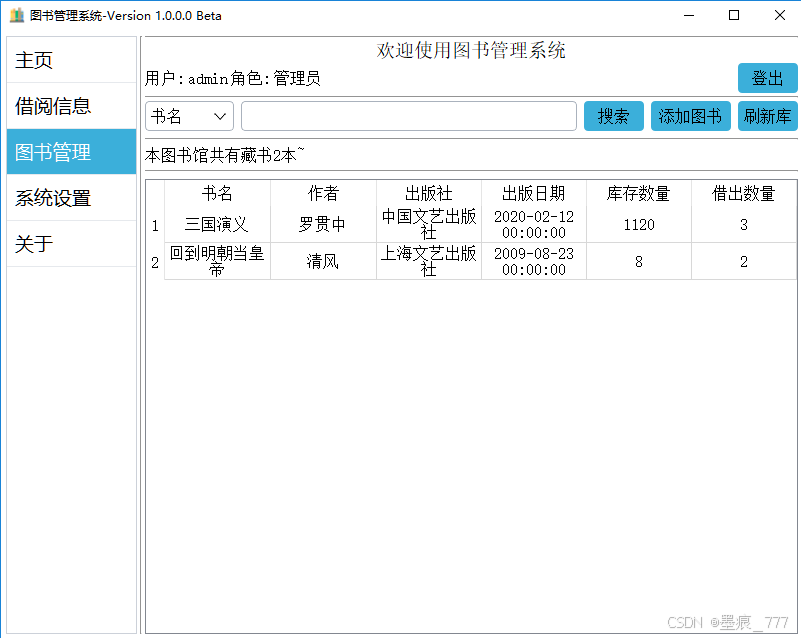Select the 回到明朝当皇帝 book title cell
Image resolution: width=801 pixels, height=638 pixels.
217,261
